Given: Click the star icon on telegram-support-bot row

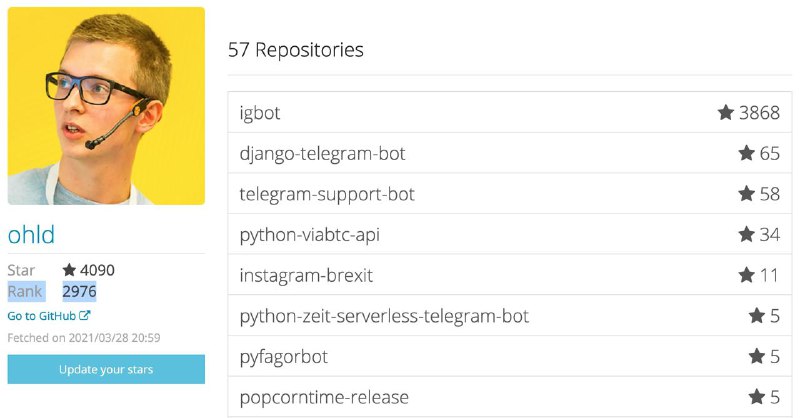Looking at the screenshot, I should click(746, 193).
